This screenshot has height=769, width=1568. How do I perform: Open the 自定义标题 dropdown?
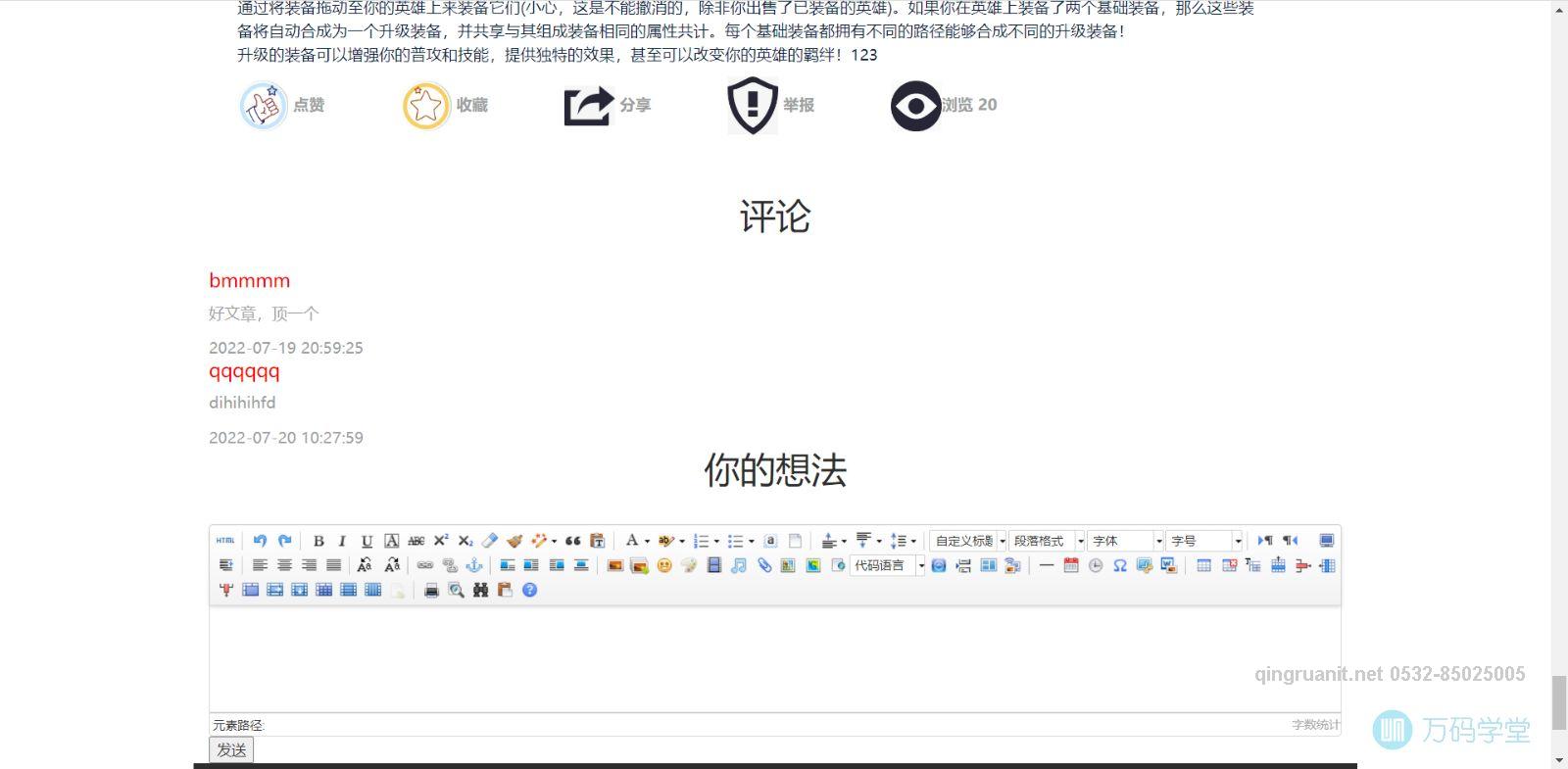(969, 541)
